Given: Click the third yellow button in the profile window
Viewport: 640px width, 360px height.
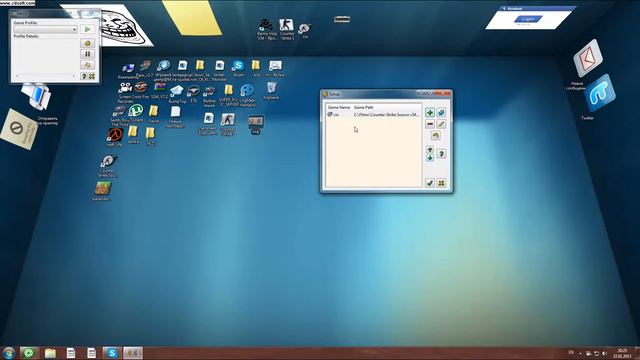Looking at the screenshot, I should click(87, 64).
